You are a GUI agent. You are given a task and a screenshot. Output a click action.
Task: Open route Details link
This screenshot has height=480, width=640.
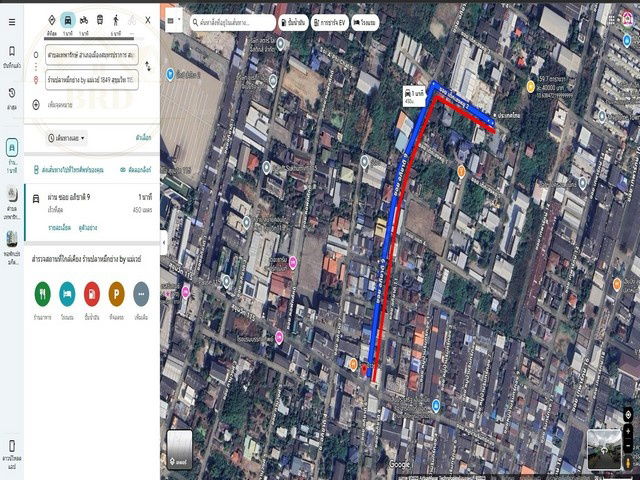pyautogui.click(x=60, y=227)
